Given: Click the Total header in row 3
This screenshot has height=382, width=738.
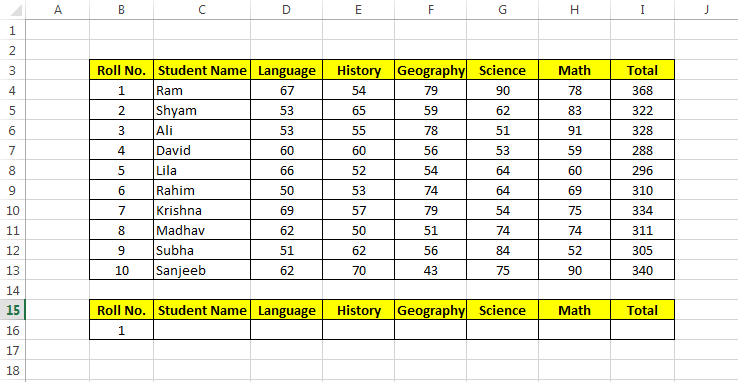Looking at the screenshot, I should click(x=642, y=70).
